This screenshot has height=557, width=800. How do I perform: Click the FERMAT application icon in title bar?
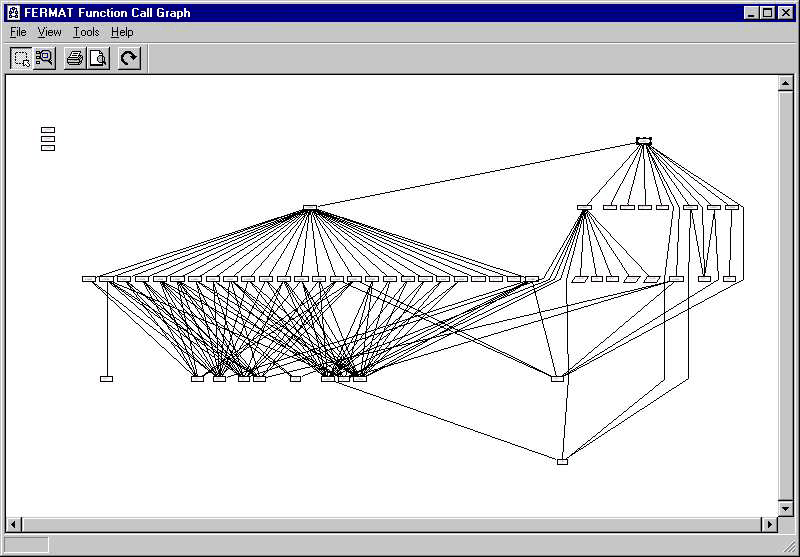click(x=13, y=13)
